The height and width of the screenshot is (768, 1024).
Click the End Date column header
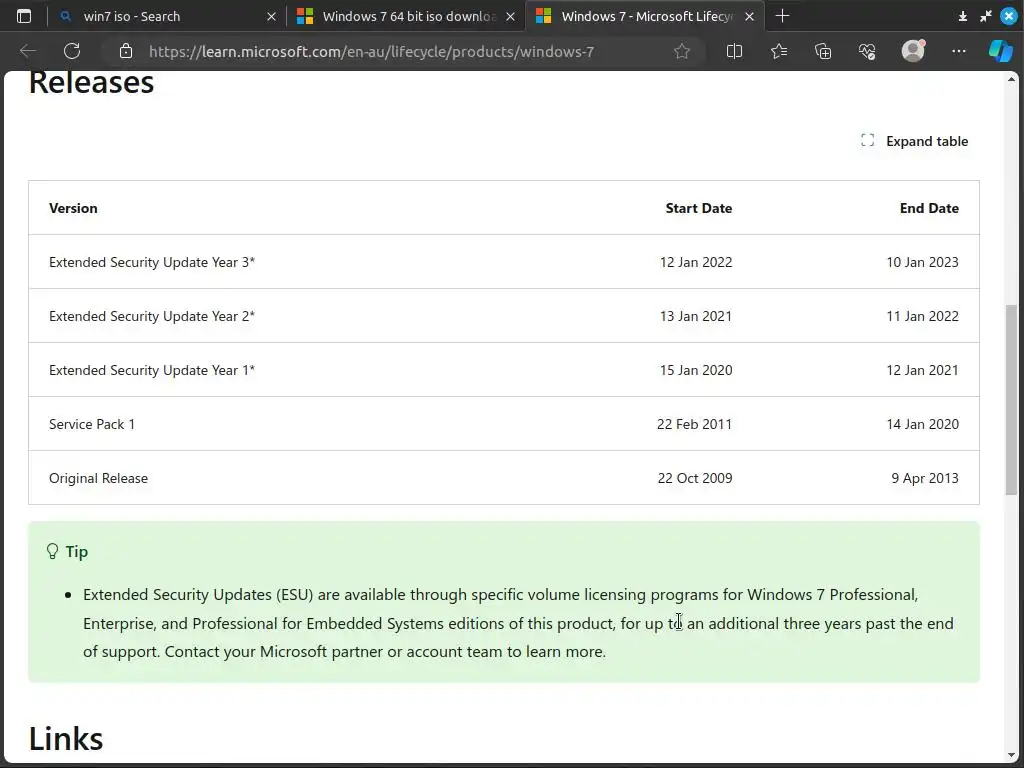click(x=929, y=208)
